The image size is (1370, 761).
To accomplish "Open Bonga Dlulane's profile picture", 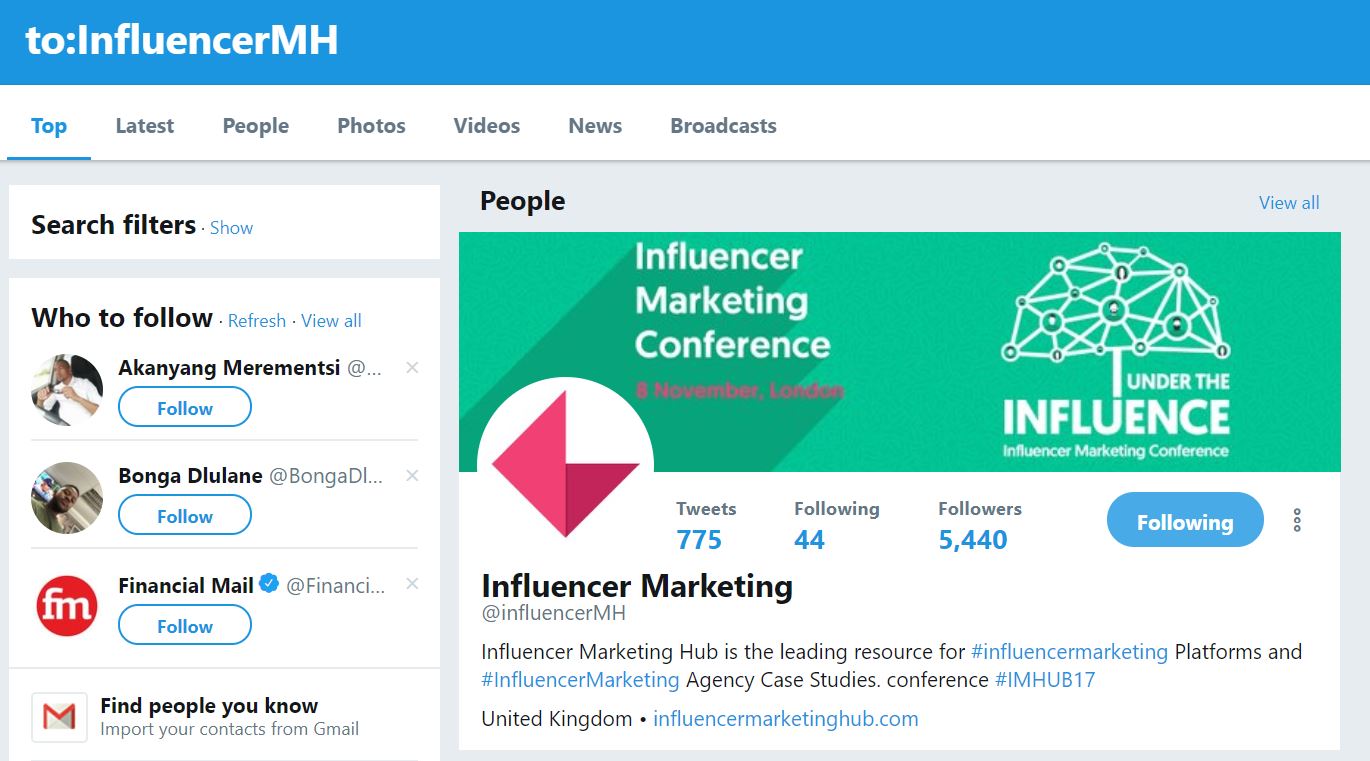I will click(67, 498).
